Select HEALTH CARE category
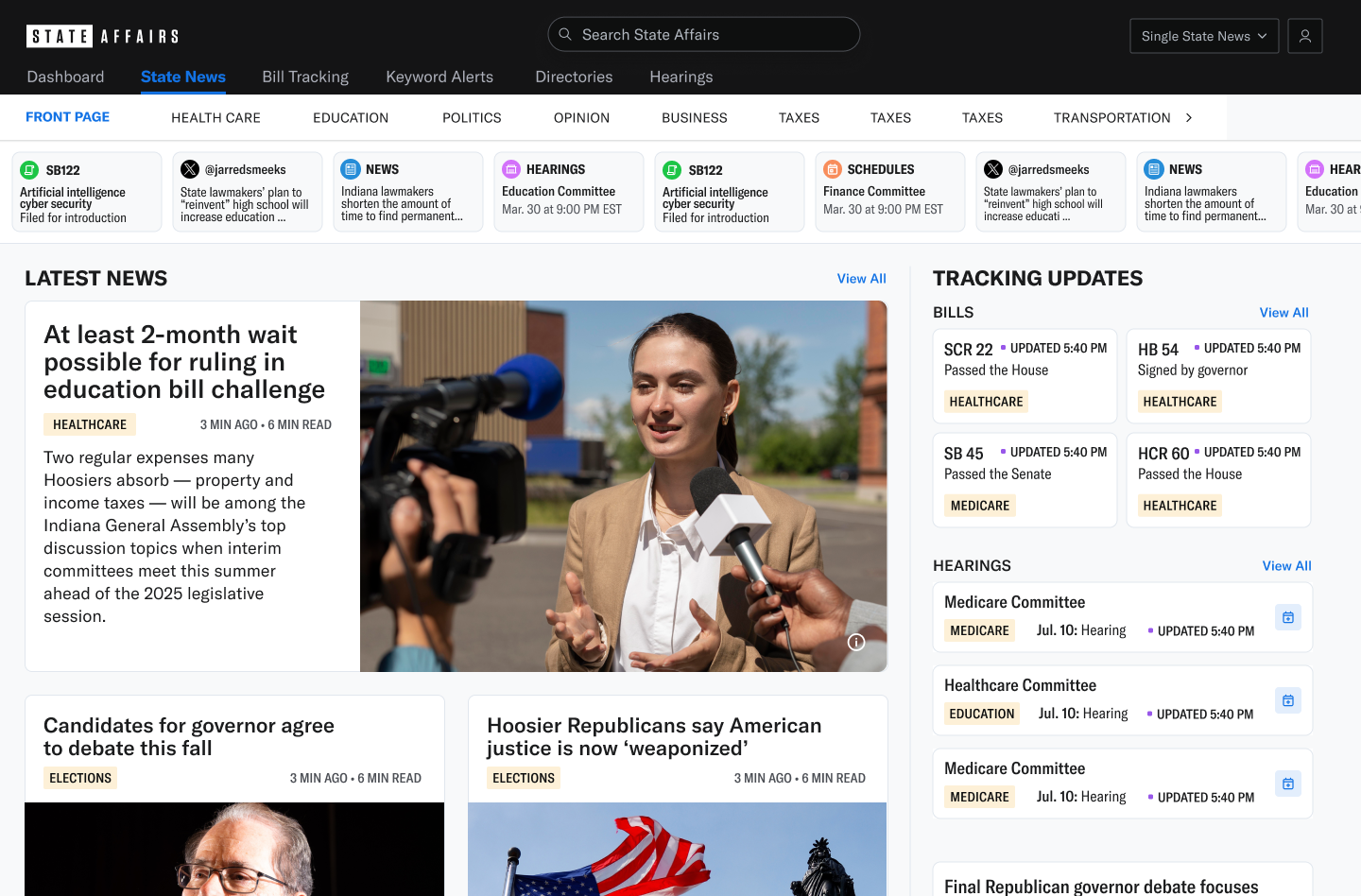This screenshot has width=1361, height=896. (215, 118)
